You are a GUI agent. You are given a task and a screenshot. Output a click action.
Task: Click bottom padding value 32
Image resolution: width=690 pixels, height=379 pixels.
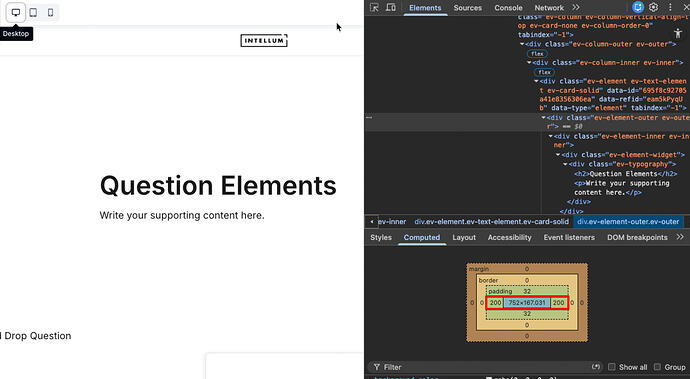tap(527, 314)
